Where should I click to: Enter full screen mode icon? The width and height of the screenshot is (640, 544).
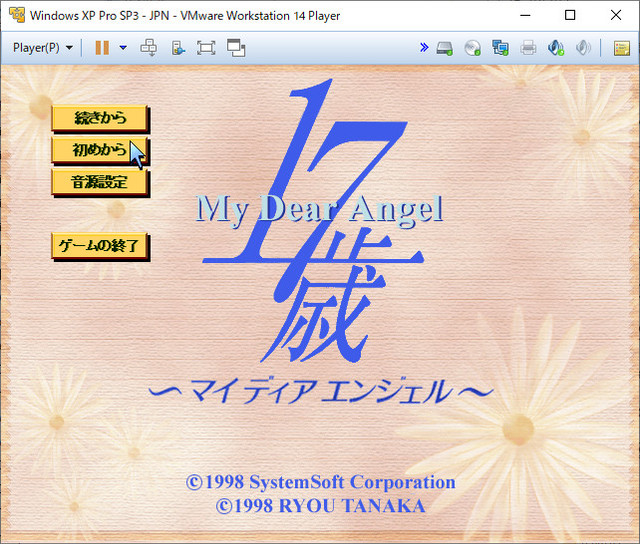(x=206, y=48)
